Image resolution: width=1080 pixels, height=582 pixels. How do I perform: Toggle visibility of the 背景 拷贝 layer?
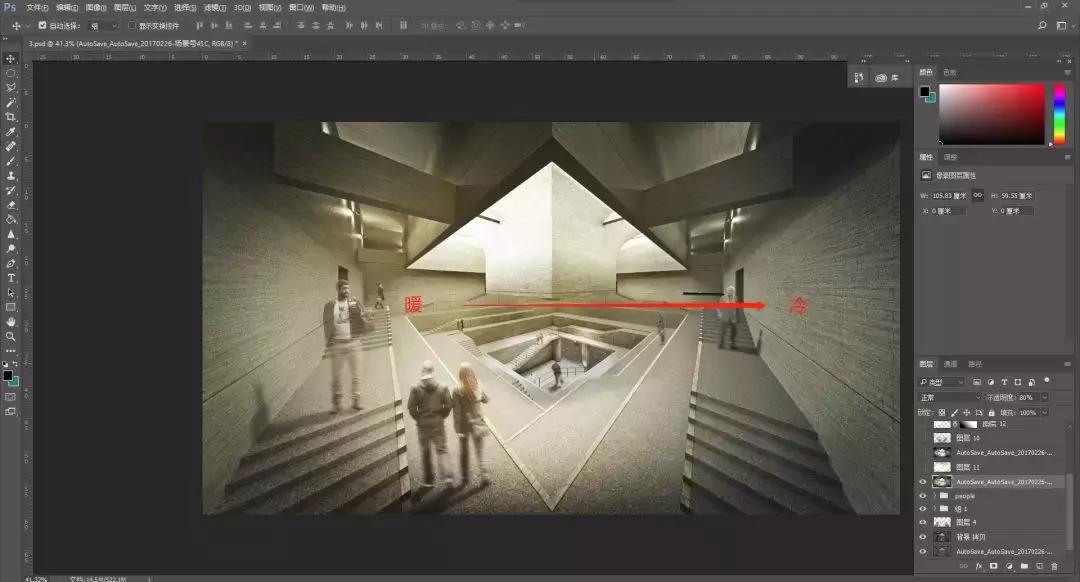point(921,536)
